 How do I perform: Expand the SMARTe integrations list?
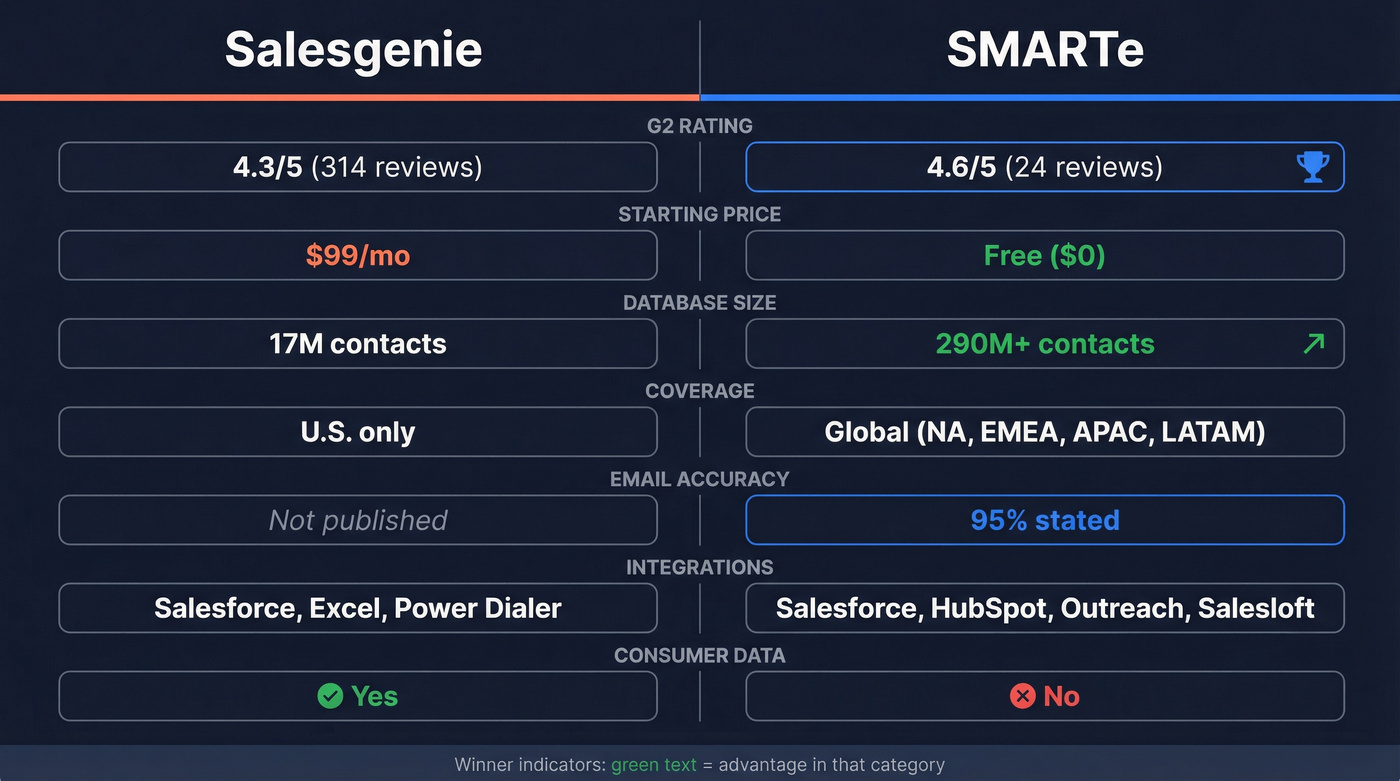(1045, 608)
